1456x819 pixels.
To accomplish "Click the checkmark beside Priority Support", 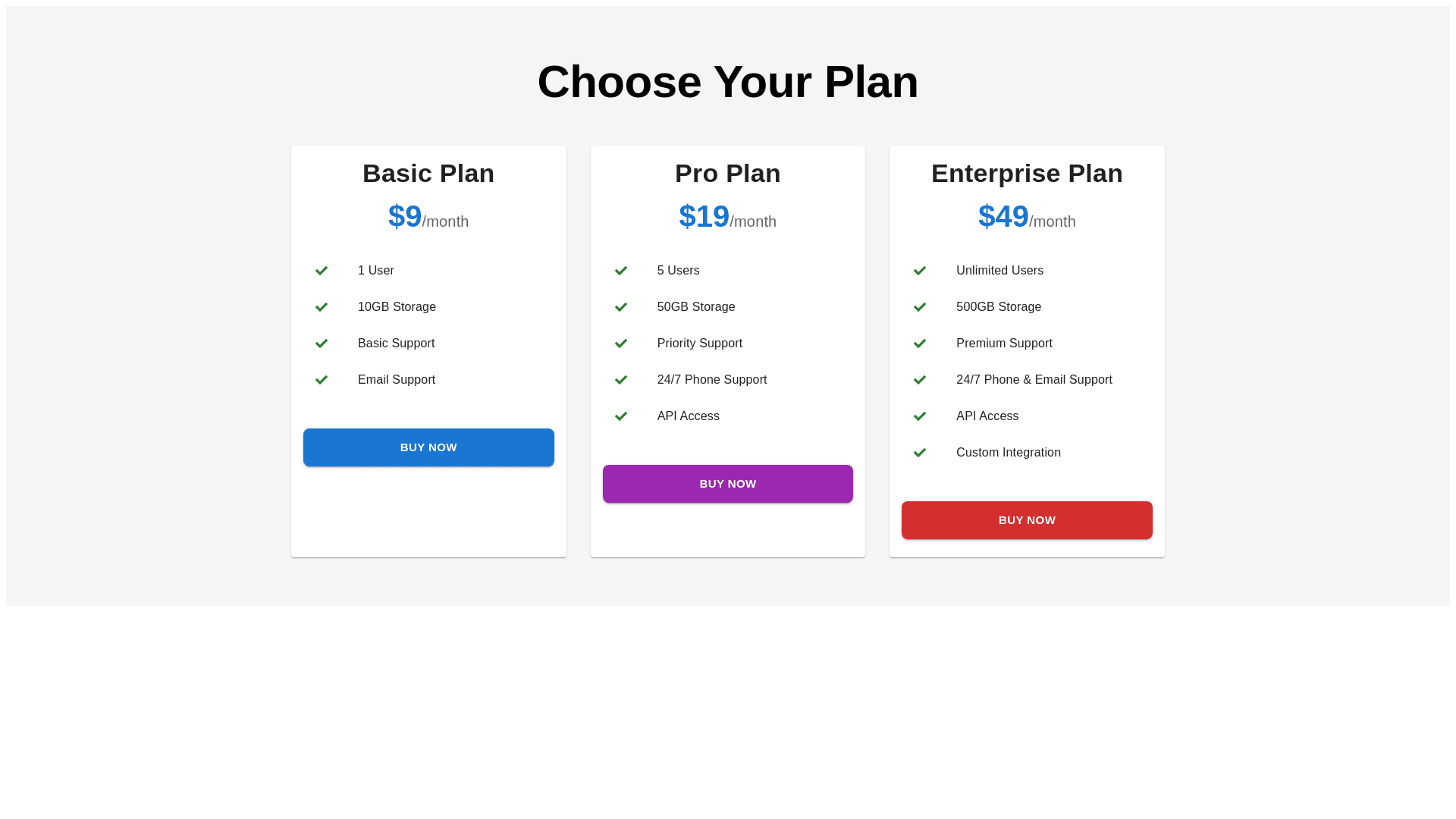I will coord(621,344).
